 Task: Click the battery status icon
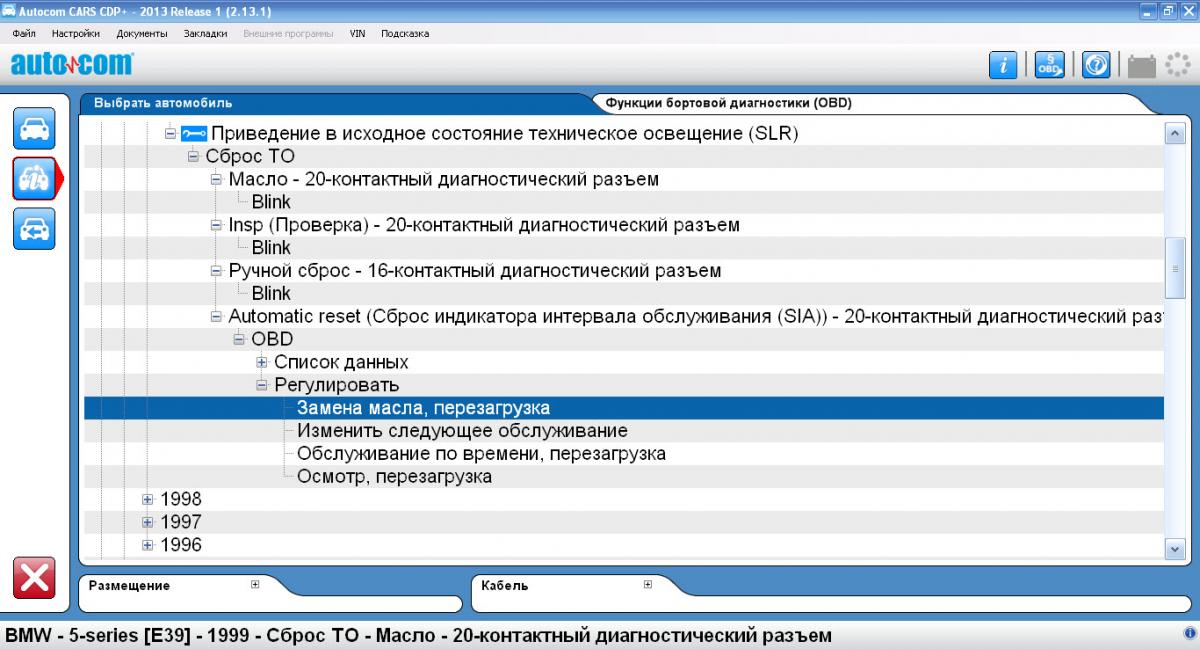pyautogui.click(x=1141, y=66)
